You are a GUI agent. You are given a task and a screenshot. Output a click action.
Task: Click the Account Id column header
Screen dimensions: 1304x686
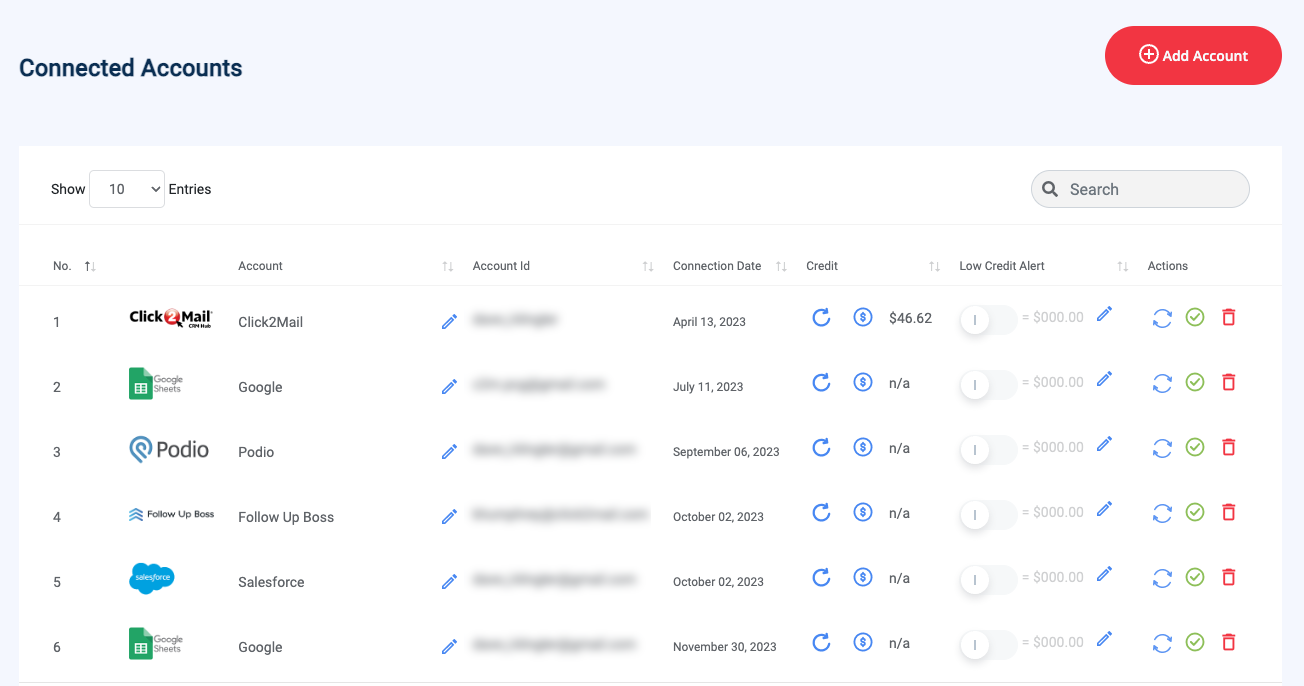pyautogui.click(x=501, y=266)
